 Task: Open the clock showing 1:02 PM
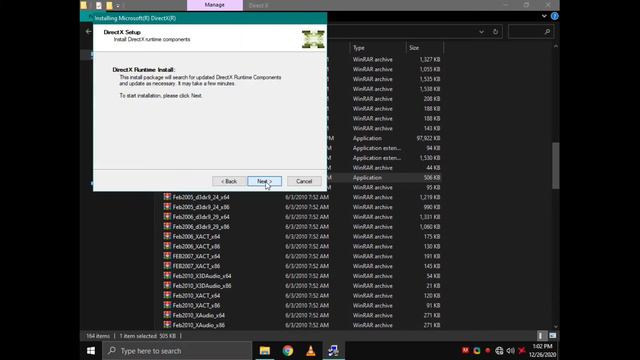click(x=542, y=351)
